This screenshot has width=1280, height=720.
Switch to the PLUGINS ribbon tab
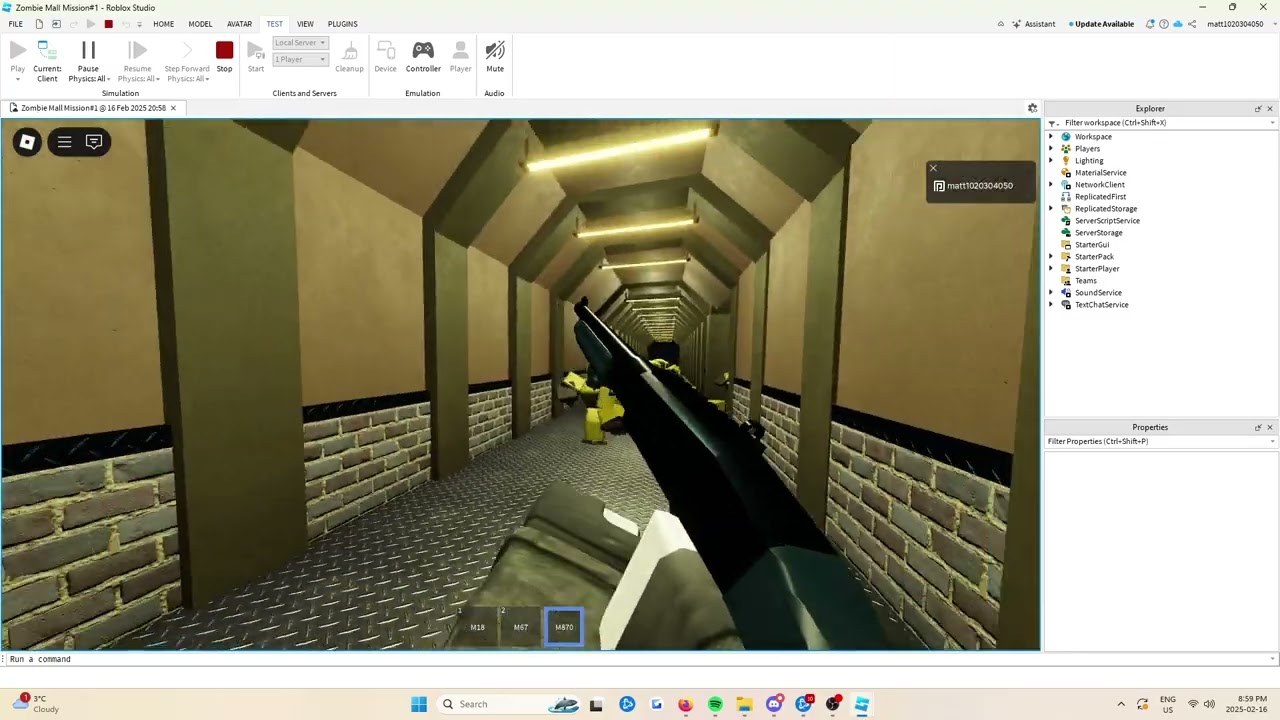point(342,24)
